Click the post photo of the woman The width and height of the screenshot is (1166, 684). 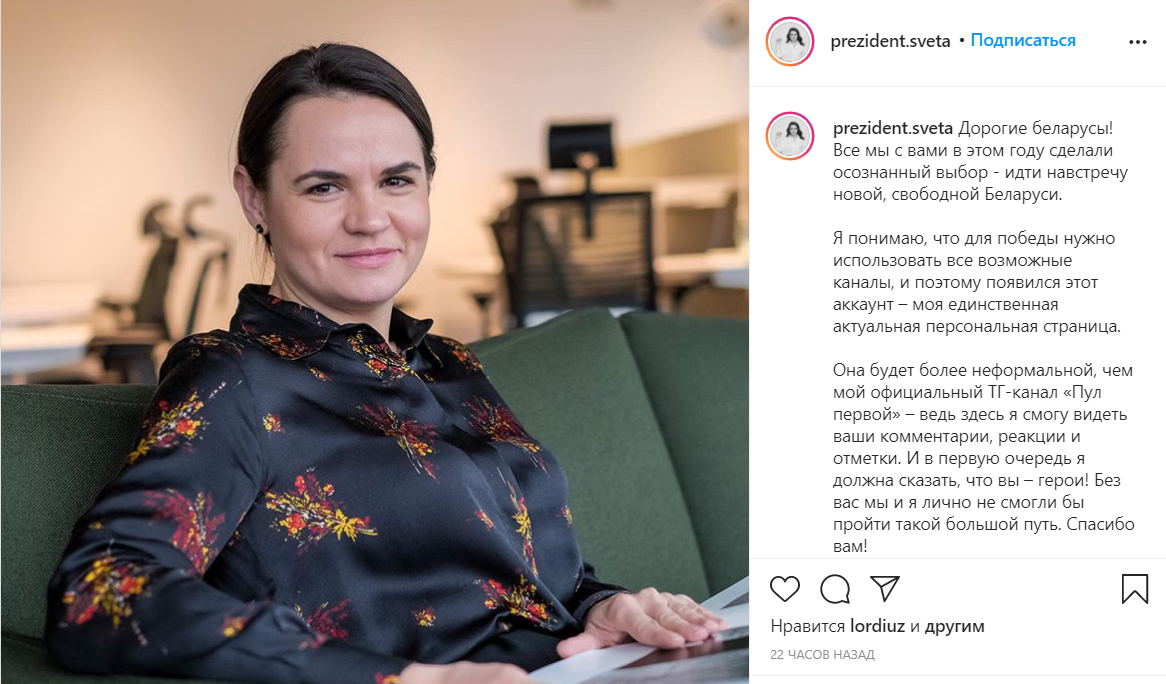point(375,342)
